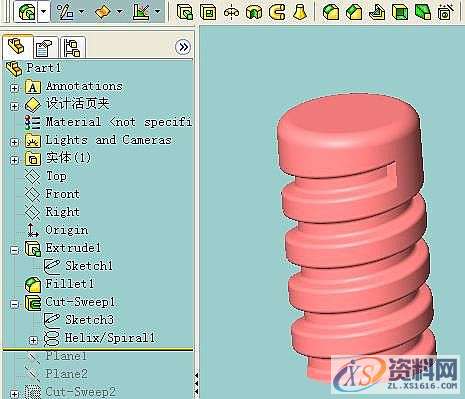465x399 pixels.
Task: Select the Revolved Boss/Base tool
Action: coord(231,12)
